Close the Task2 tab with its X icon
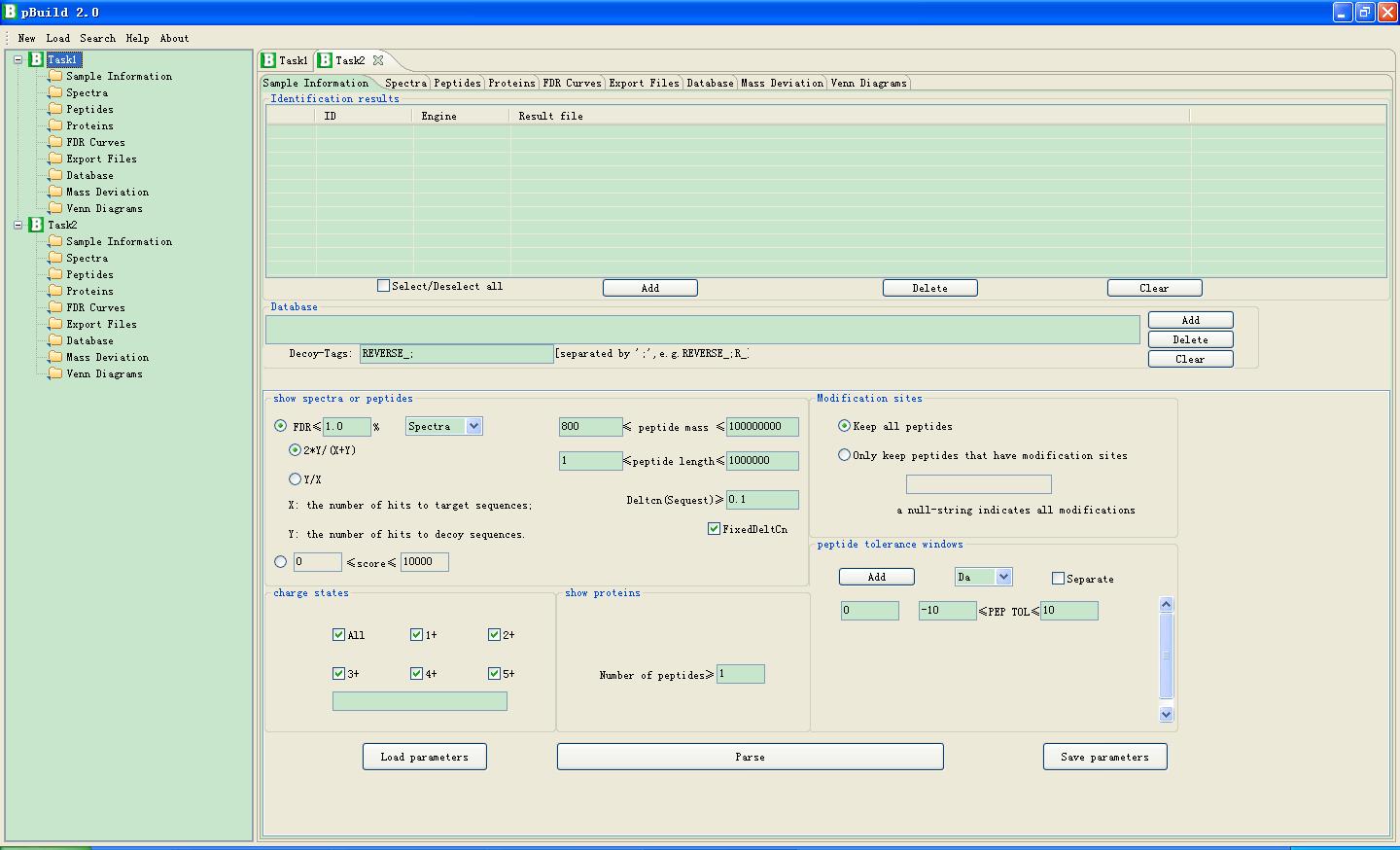The width and height of the screenshot is (1400, 850). 378,60
